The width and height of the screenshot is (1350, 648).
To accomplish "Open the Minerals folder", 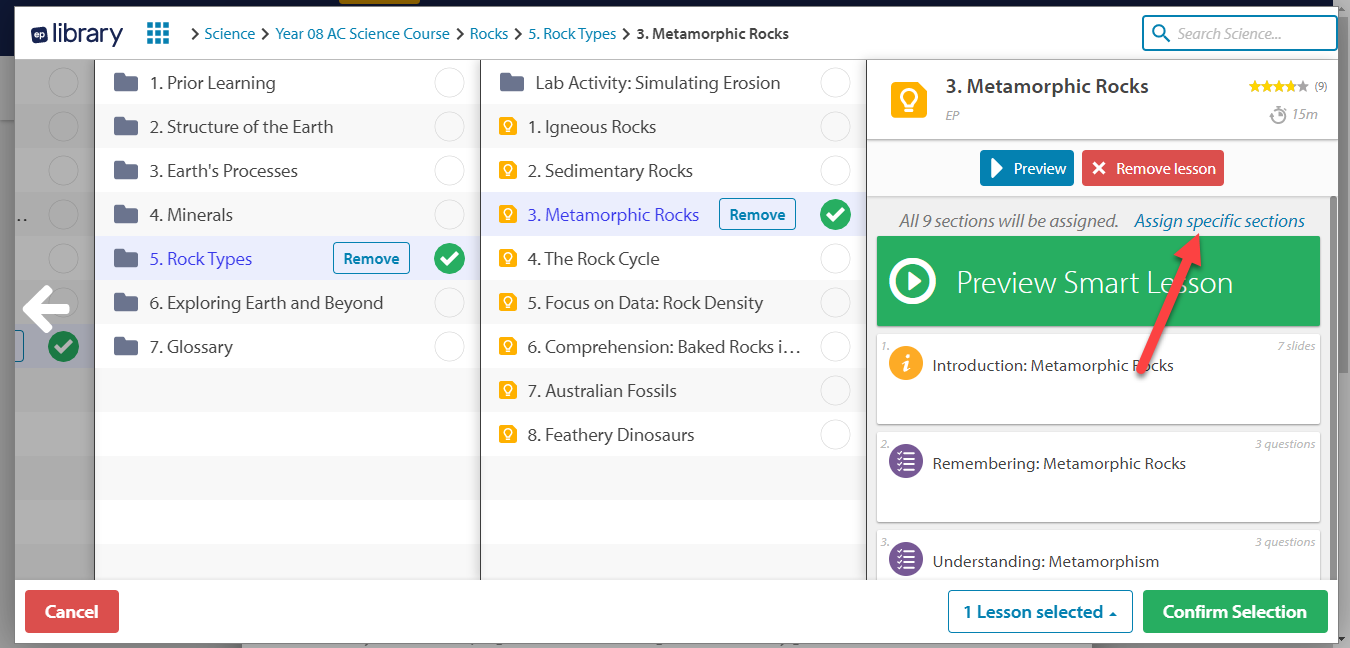I will click(199, 215).
